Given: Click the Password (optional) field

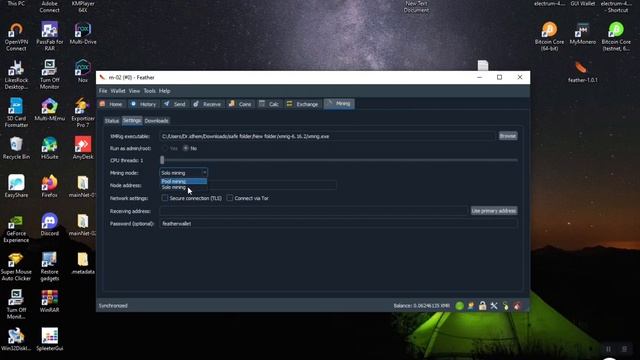Looking at the screenshot, I should [x=338, y=224].
